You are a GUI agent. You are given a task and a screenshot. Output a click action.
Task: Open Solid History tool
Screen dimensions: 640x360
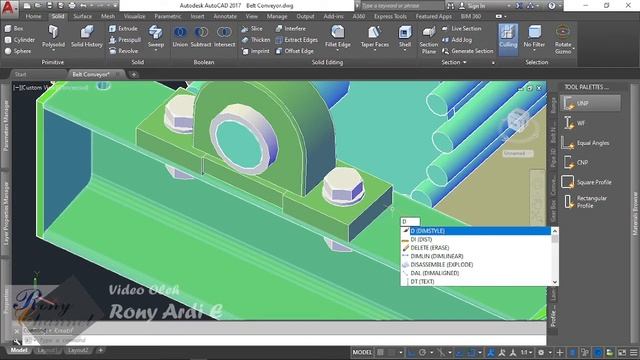tap(87, 36)
